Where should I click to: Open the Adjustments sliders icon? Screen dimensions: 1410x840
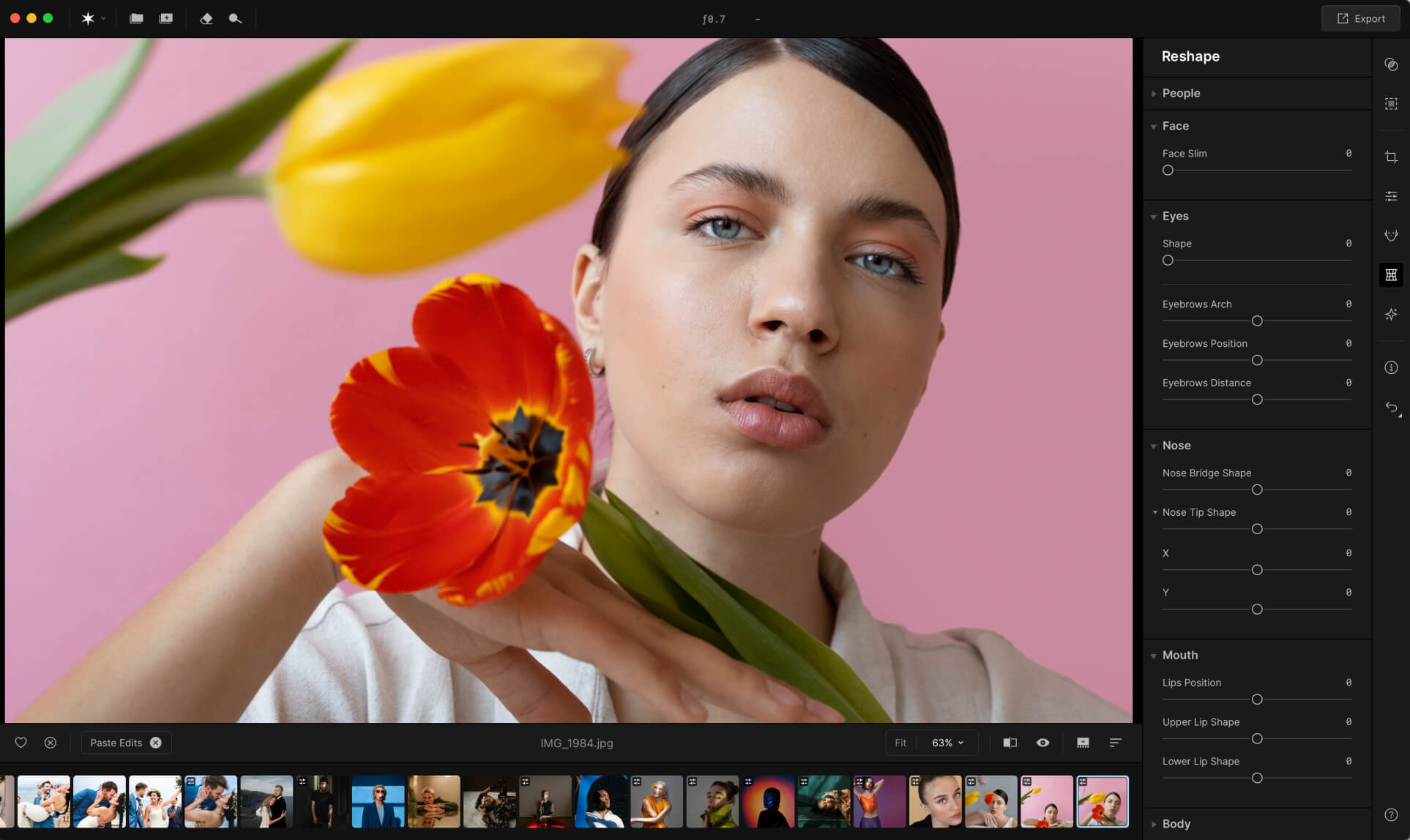point(1391,196)
